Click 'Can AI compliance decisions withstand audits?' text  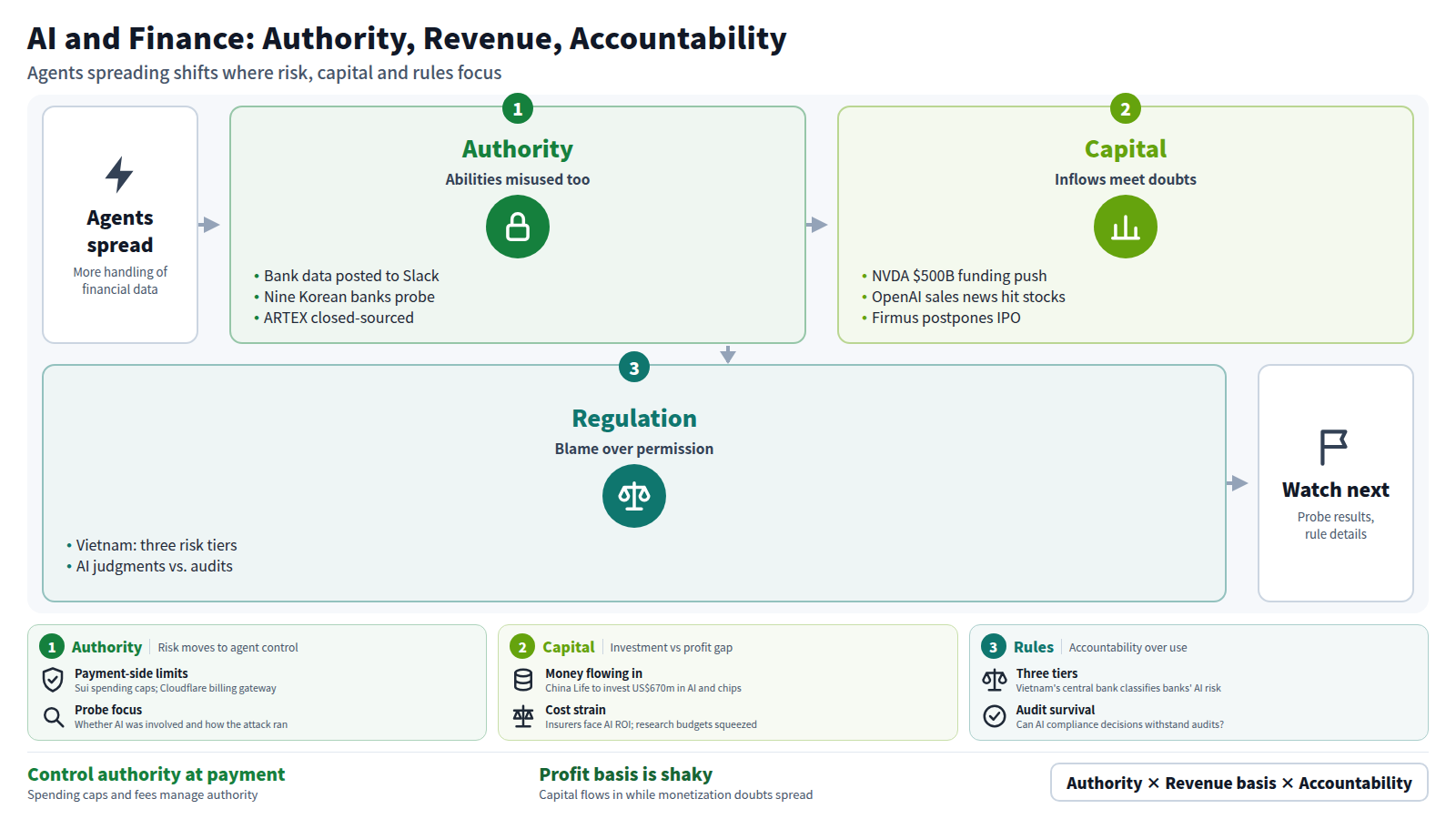1119,725
